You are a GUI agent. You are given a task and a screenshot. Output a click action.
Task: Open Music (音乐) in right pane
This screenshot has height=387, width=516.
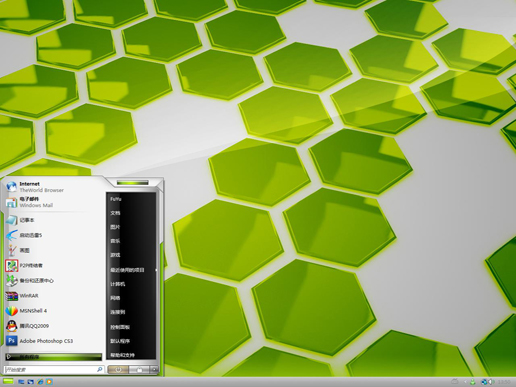115,241
